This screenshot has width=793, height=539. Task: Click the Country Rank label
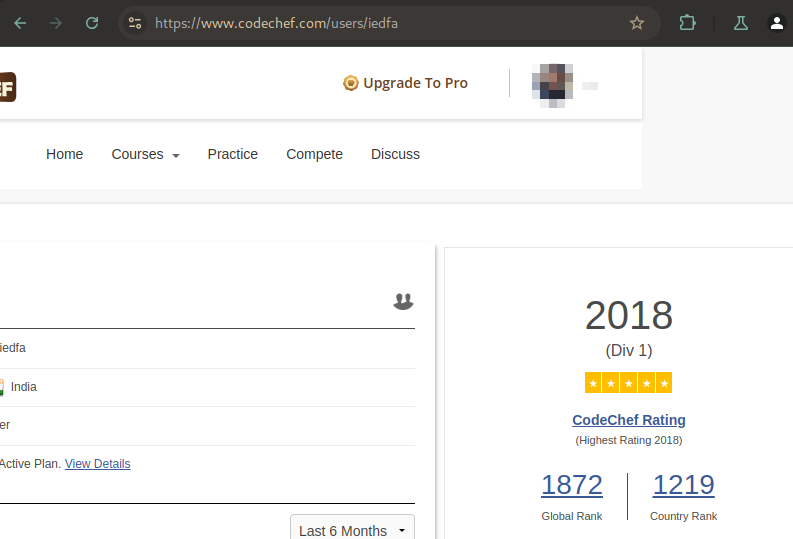coord(683,516)
